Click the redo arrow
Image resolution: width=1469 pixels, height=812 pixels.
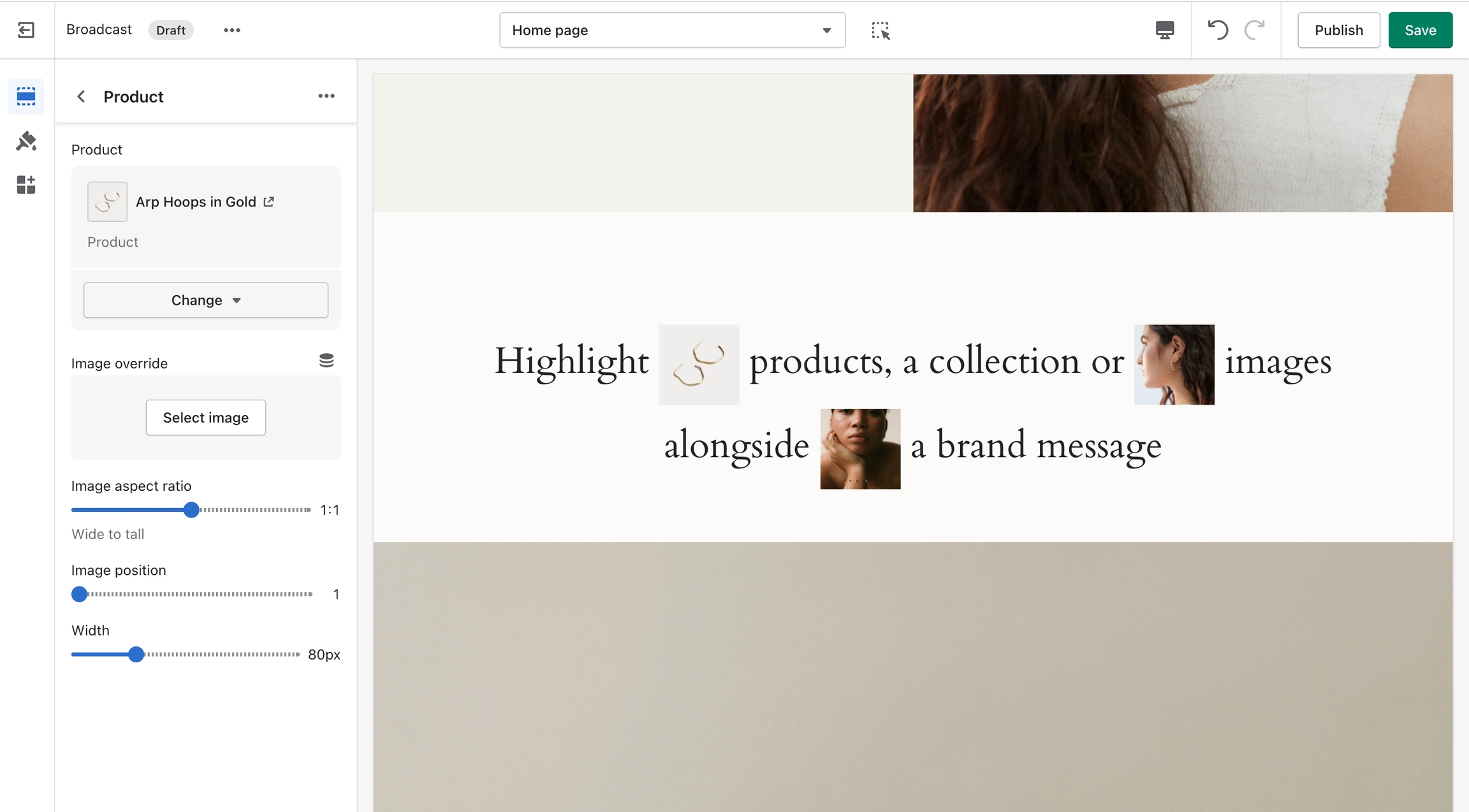point(1255,30)
